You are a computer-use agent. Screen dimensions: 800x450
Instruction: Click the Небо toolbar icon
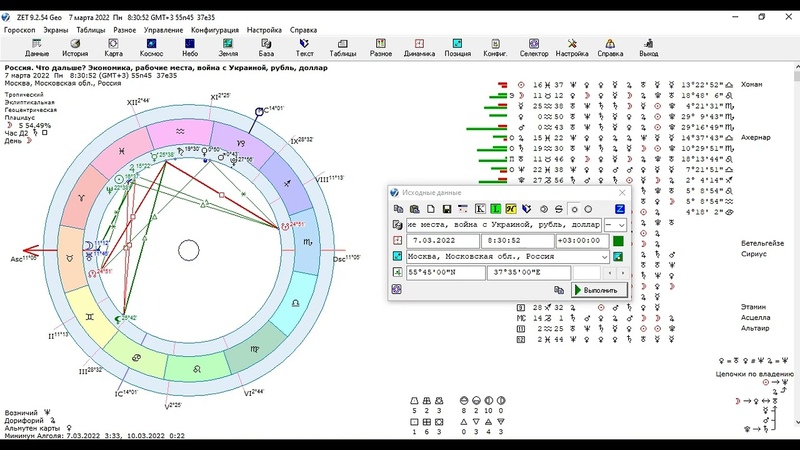click(190, 47)
